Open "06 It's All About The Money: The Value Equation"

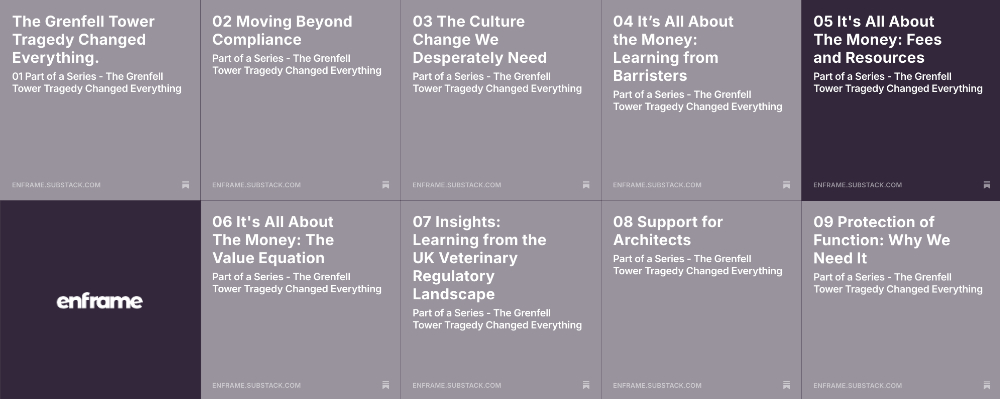273,240
